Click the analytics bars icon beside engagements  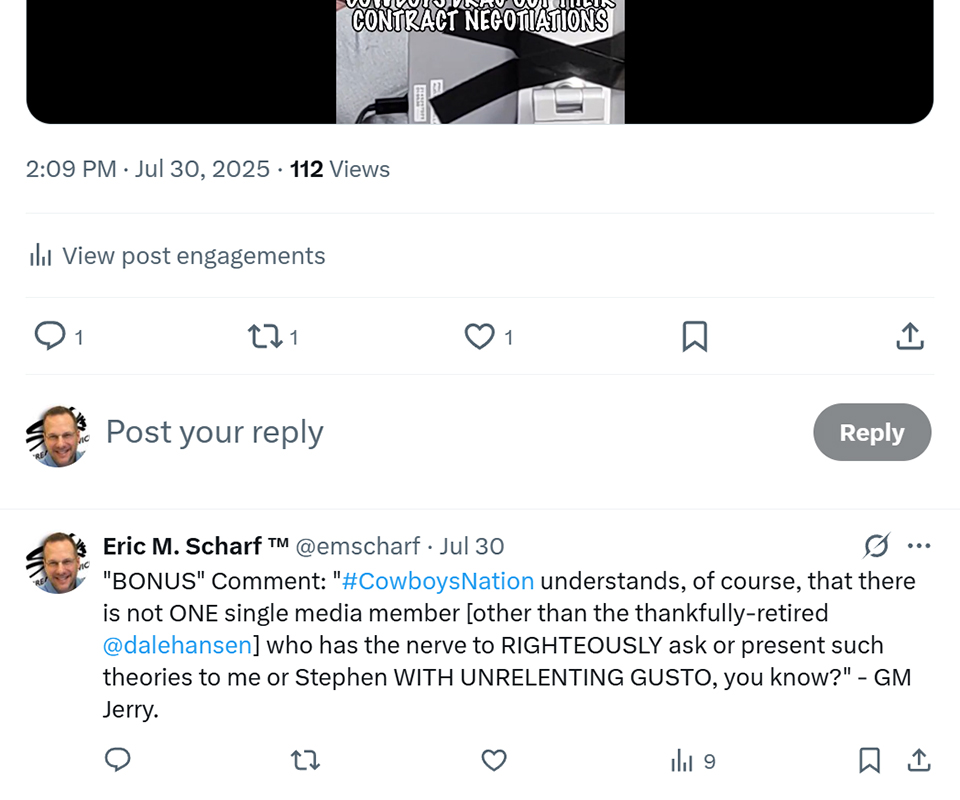[x=41, y=256]
